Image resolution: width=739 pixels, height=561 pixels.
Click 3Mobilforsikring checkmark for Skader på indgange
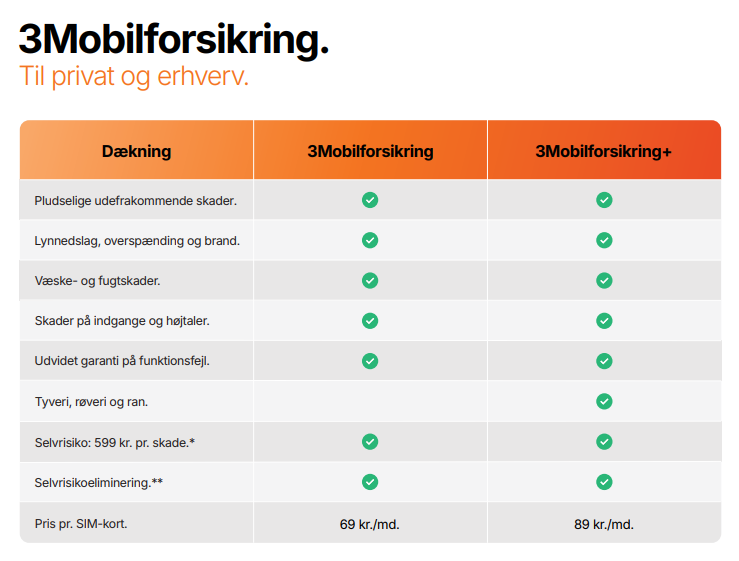pyautogui.click(x=370, y=321)
